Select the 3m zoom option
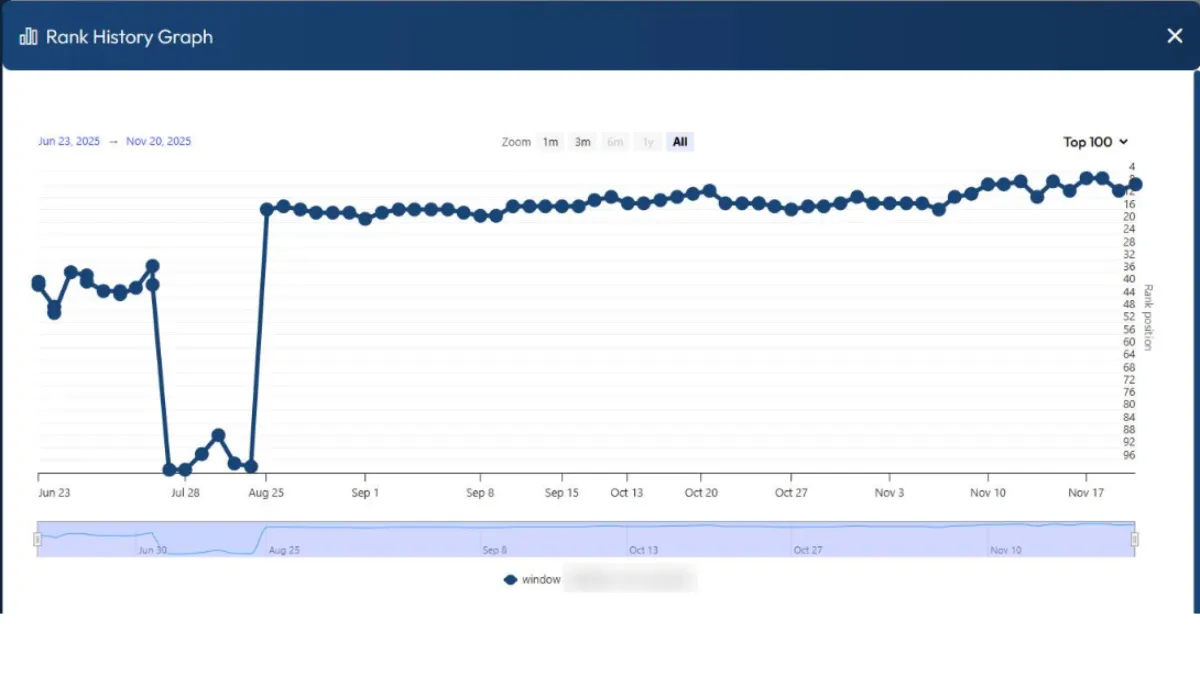This screenshot has width=1200, height=674. (583, 141)
